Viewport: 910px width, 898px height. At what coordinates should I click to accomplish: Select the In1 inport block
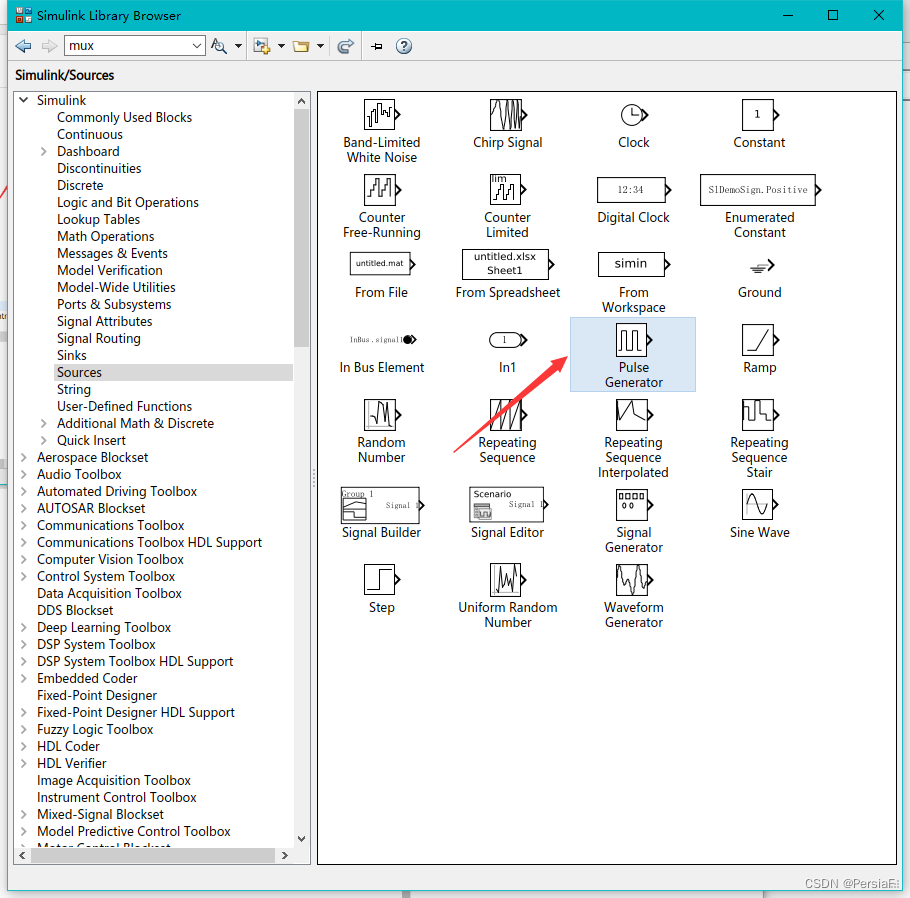click(507, 351)
